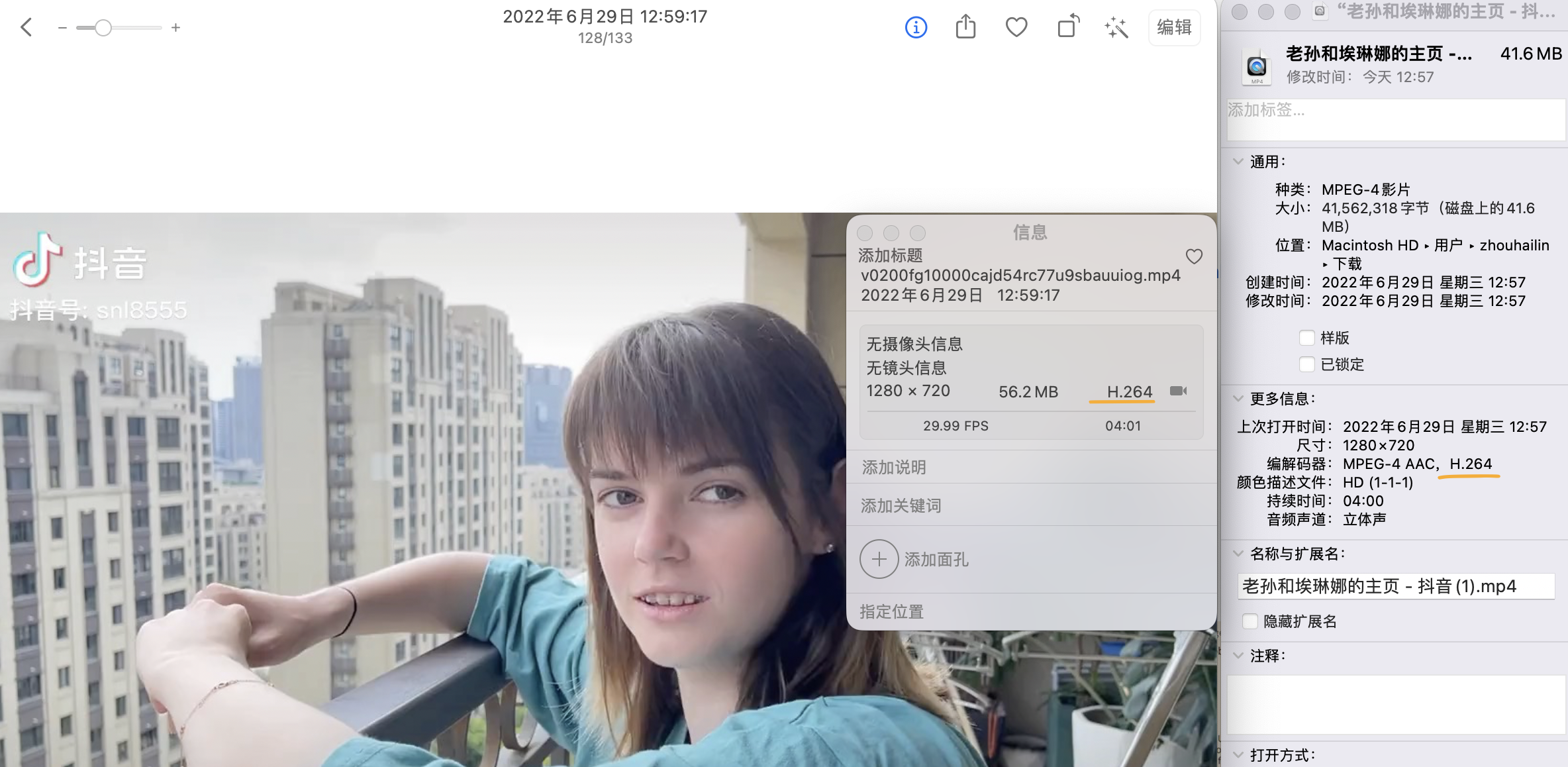Click the 持续时间 04:00 value

click(1363, 501)
